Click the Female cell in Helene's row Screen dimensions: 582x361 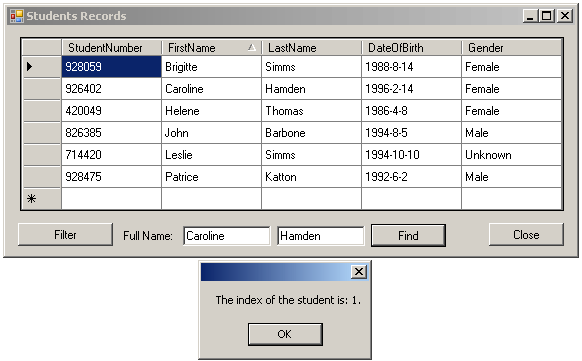coord(511,111)
